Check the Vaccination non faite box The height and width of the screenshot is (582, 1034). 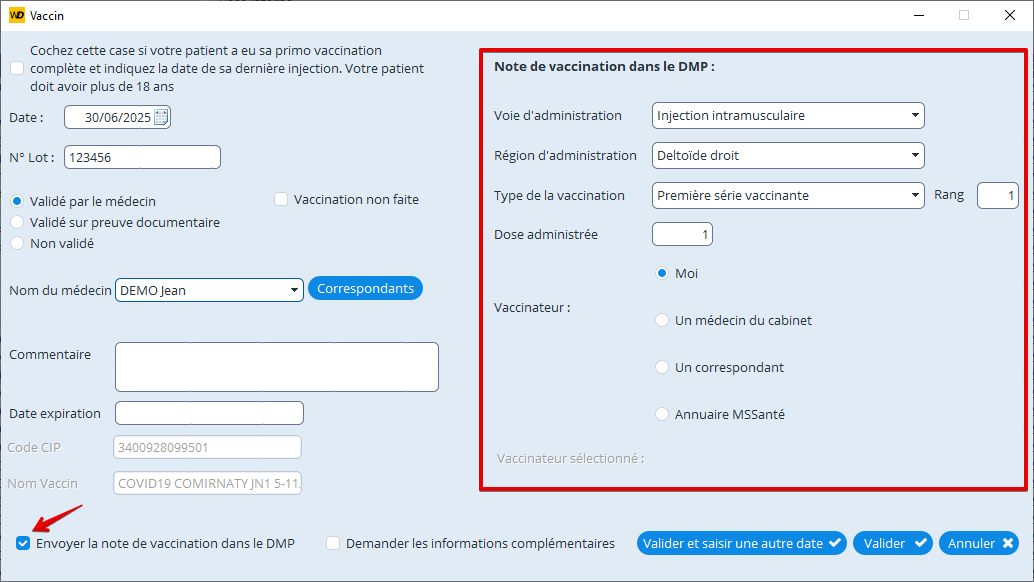(x=281, y=199)
